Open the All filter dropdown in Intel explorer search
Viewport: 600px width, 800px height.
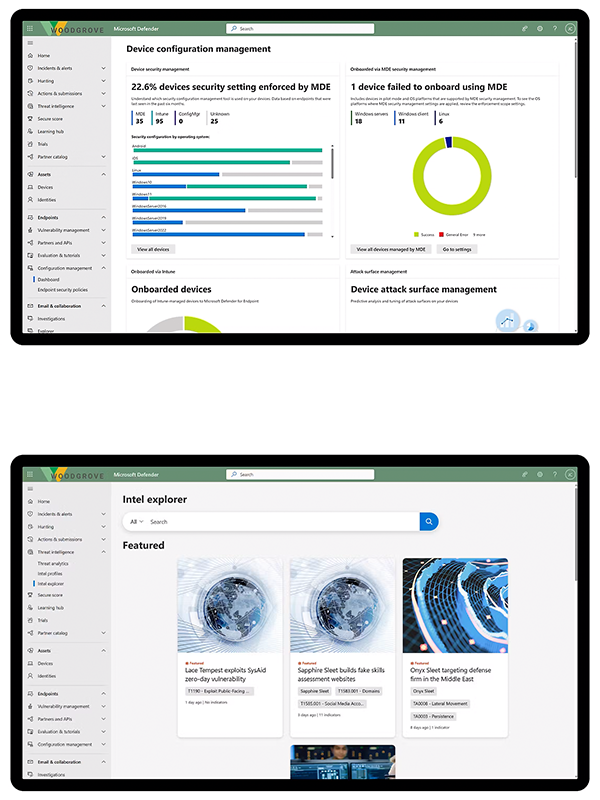click(136, 522)
